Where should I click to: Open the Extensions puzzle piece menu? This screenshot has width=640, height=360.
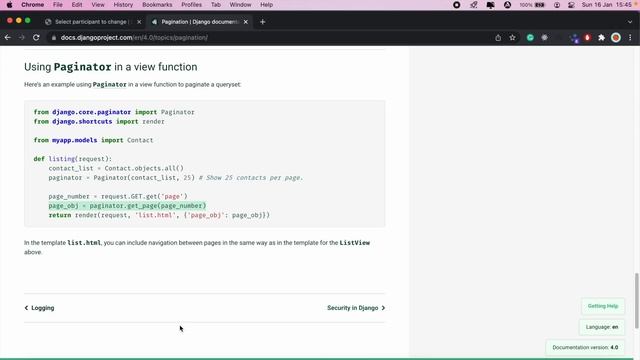click(601, 38)
